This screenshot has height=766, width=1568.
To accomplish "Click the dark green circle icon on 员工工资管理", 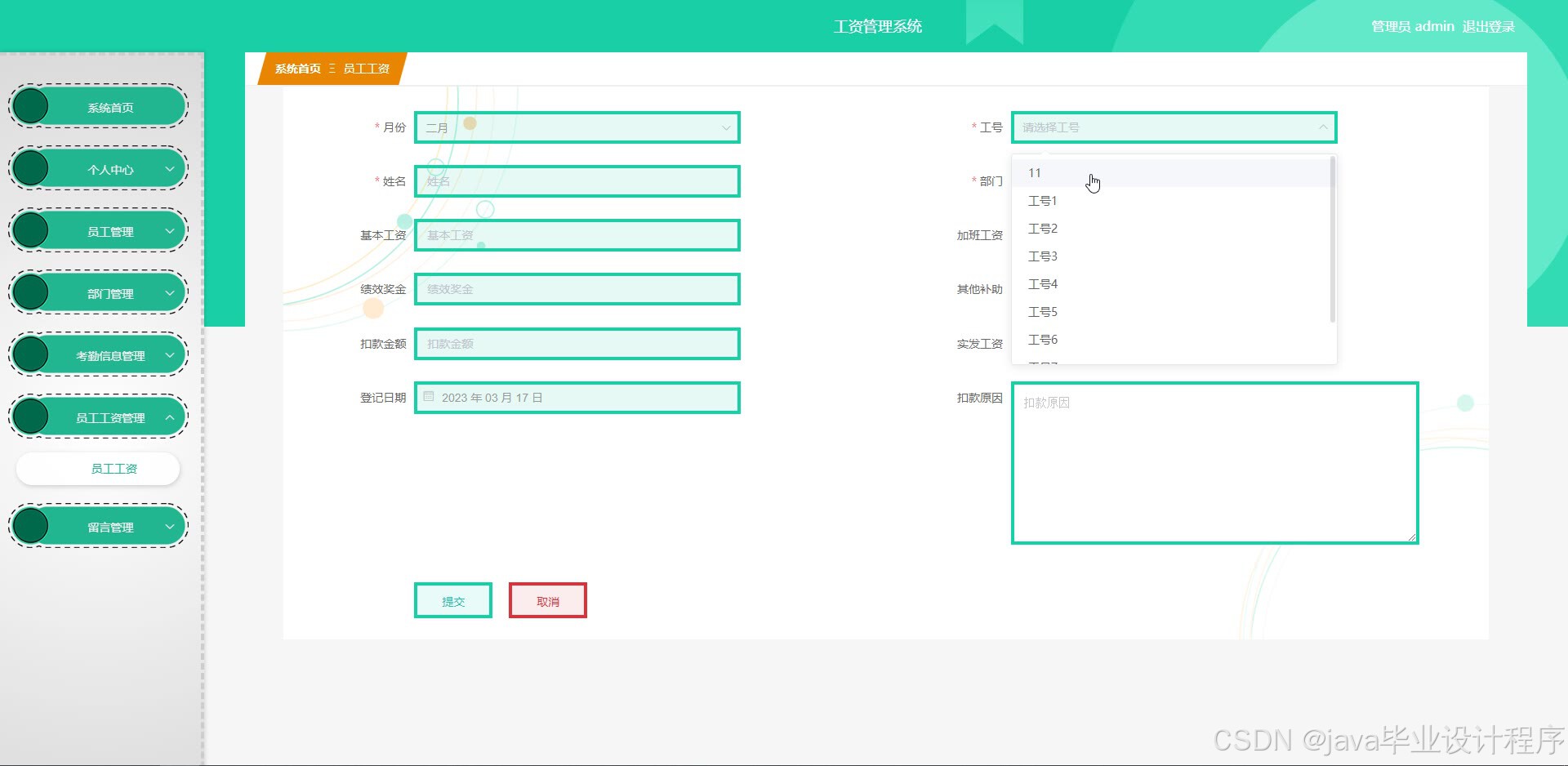I will point(31,416).
